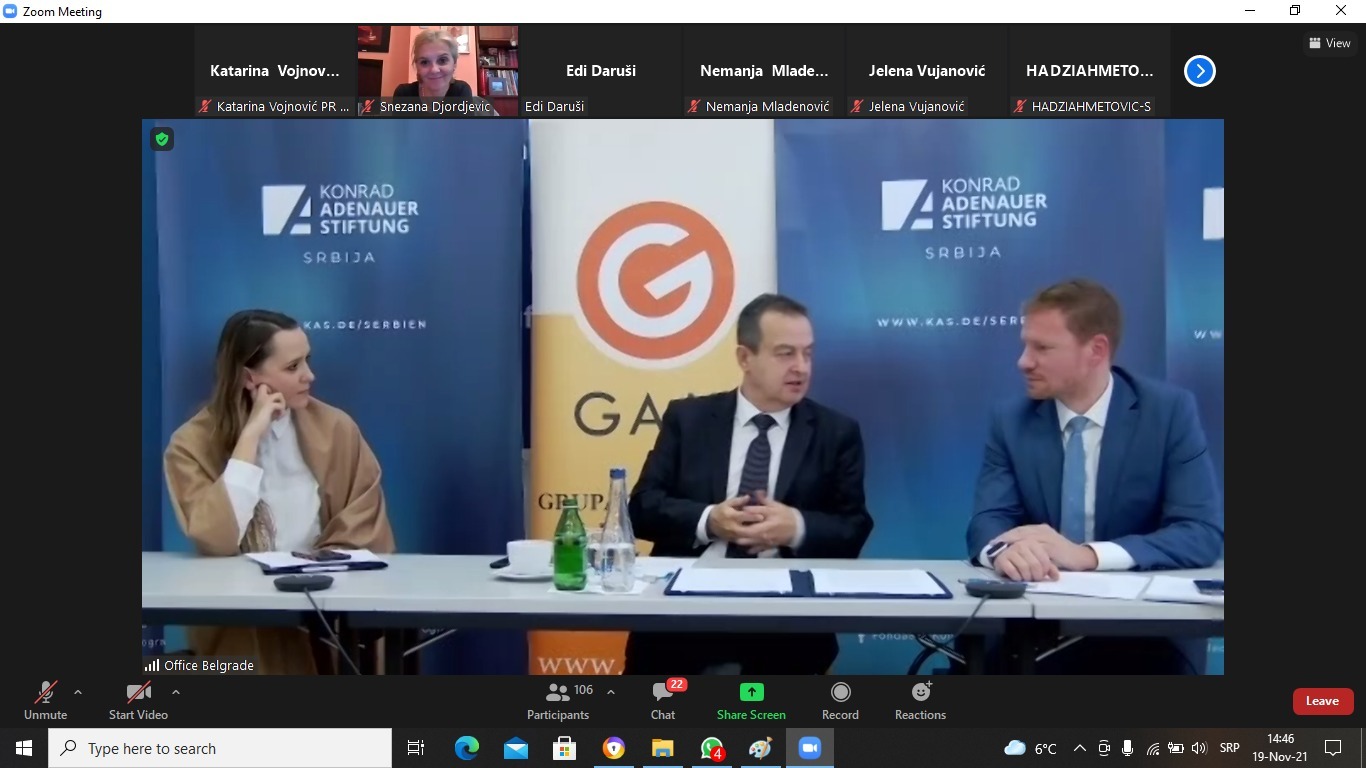Leave the meeting
This screenshot has height=768, width=1366.
tap(1322, 701)
